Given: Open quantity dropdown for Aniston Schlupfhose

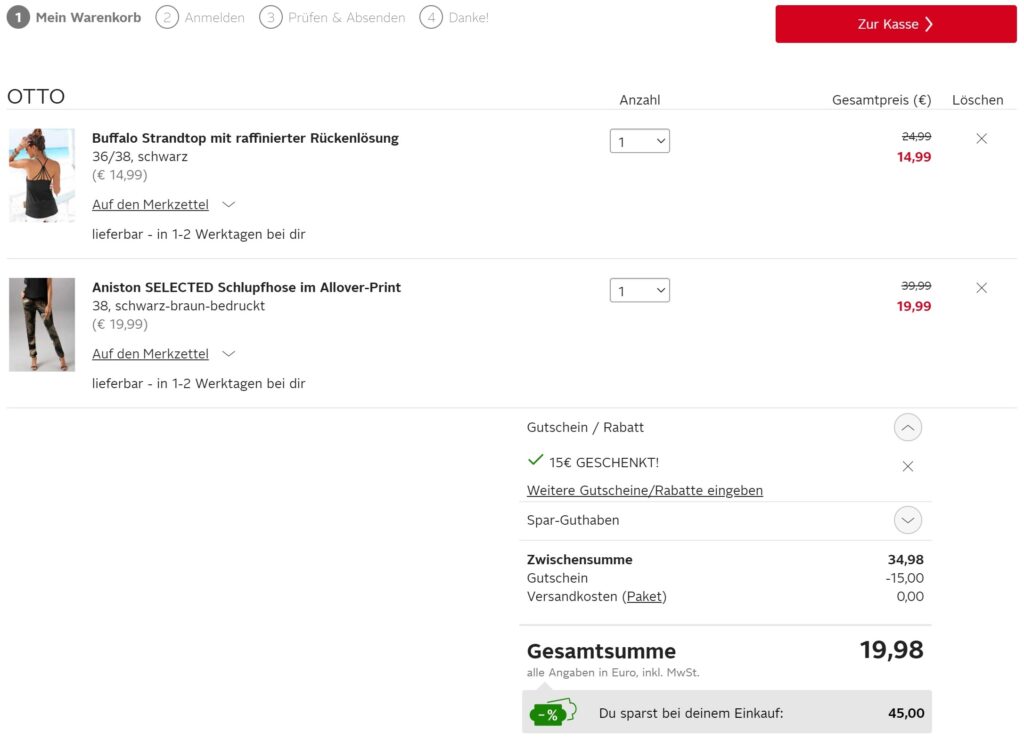Looking at the screenshot, I should (639, 291).
